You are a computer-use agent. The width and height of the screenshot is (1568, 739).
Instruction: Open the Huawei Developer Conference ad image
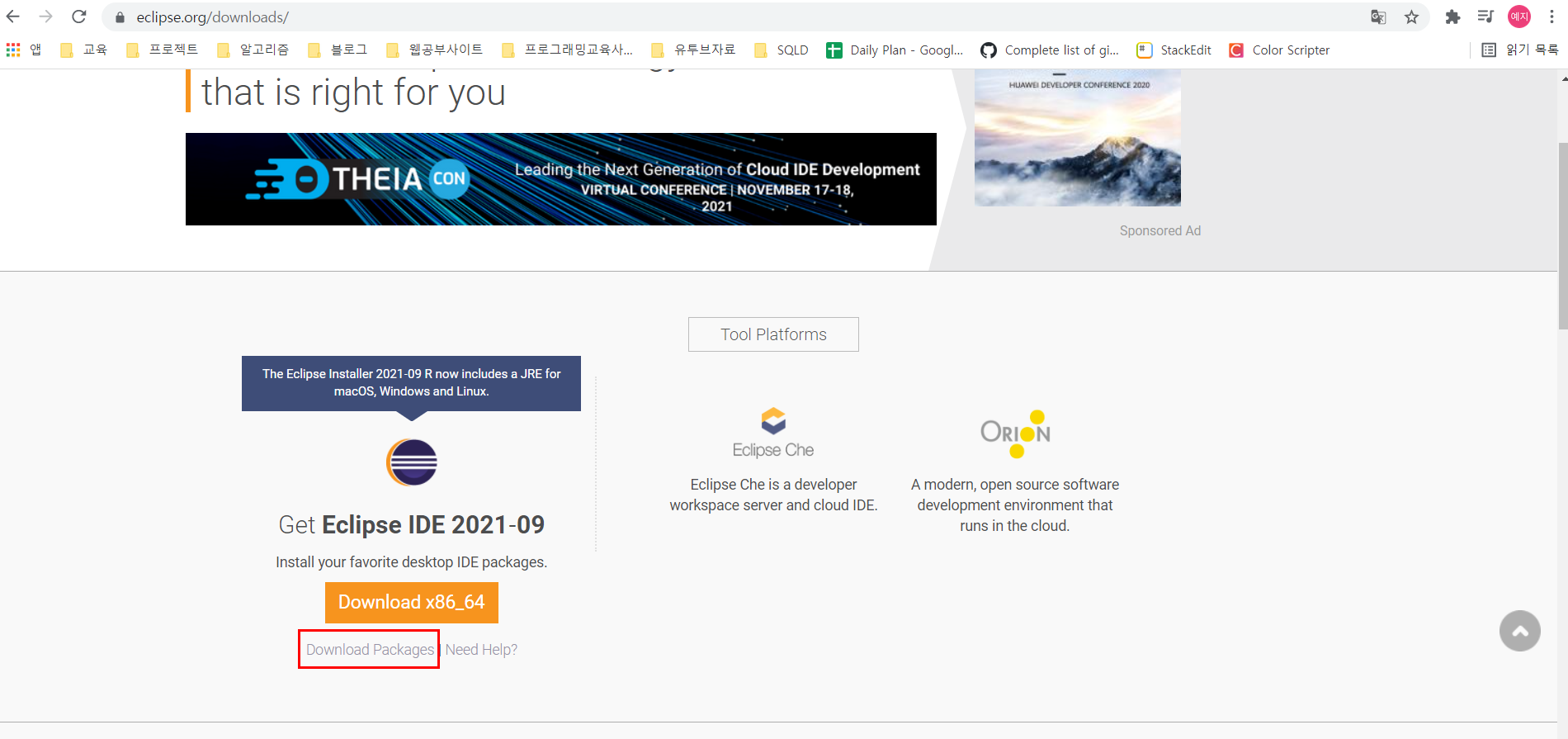click(x=1078, y=138)
